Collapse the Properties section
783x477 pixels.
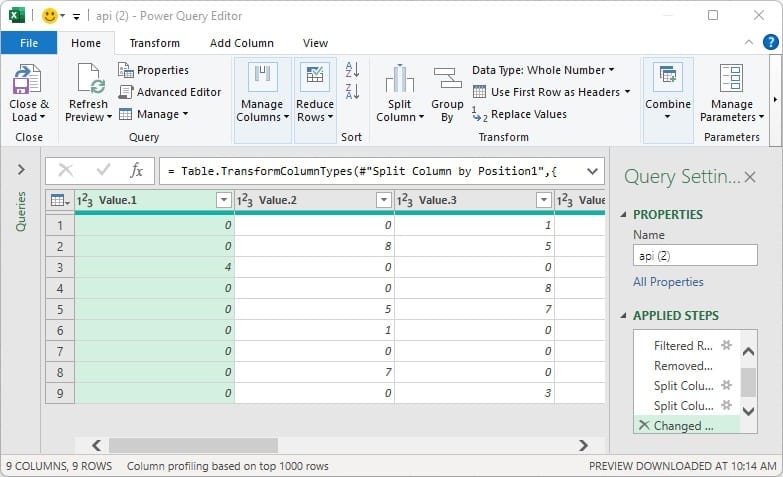click(625, 214)
